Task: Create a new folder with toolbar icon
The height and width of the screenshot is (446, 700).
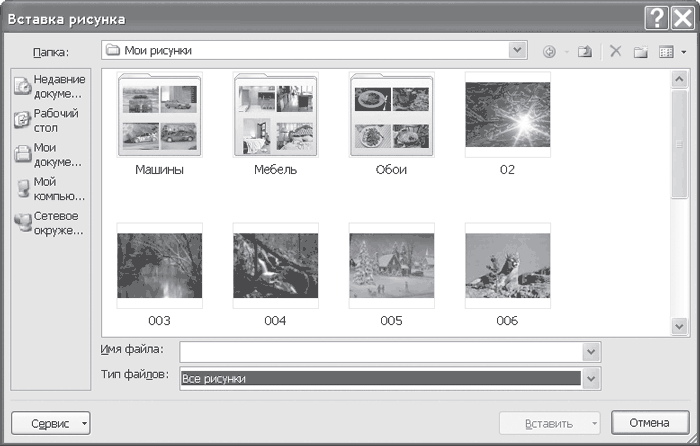Action: click(641, 52)
